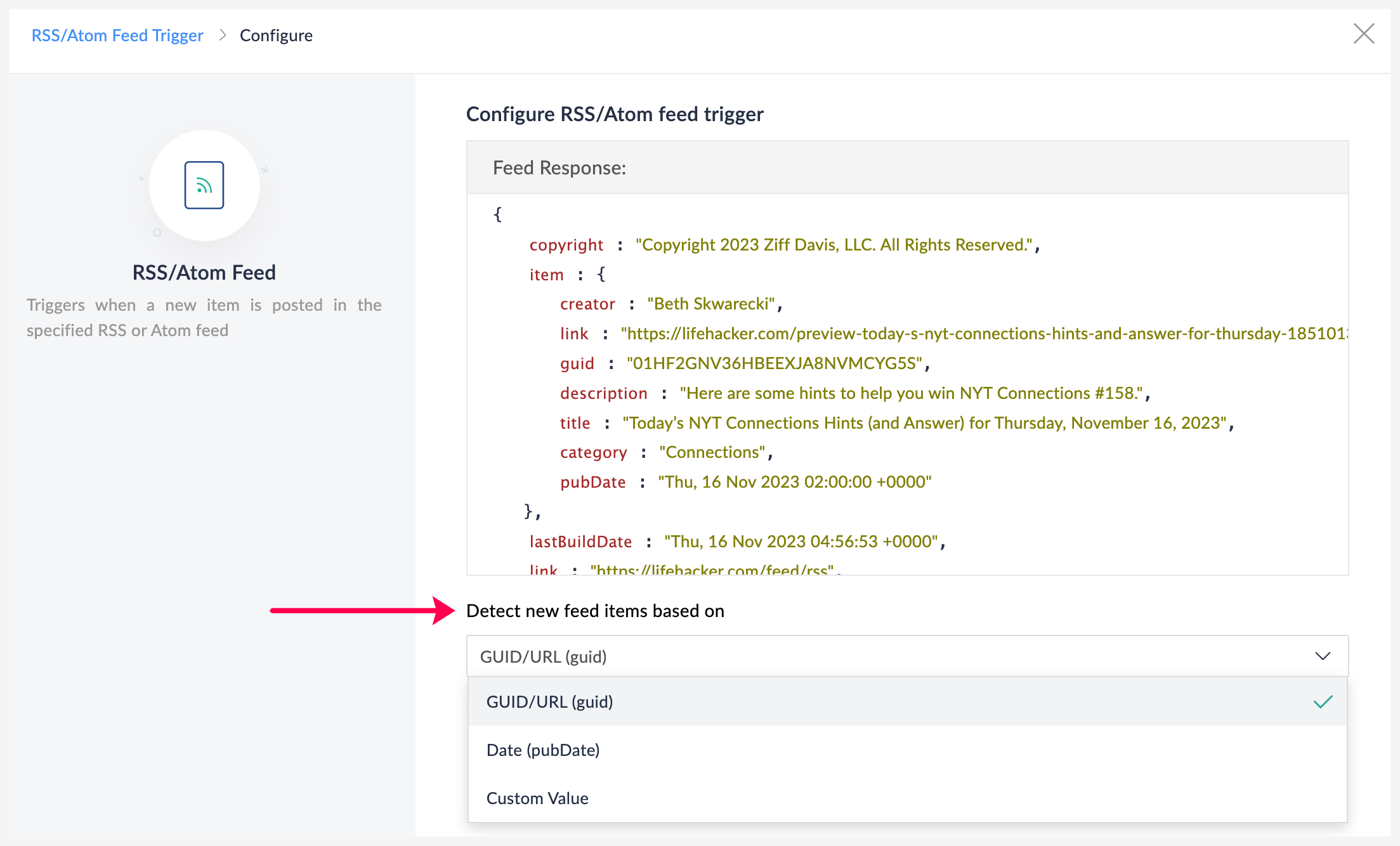Click the lastBuildDate key
The image size is (1400, 846).
(x=580, y=542)
